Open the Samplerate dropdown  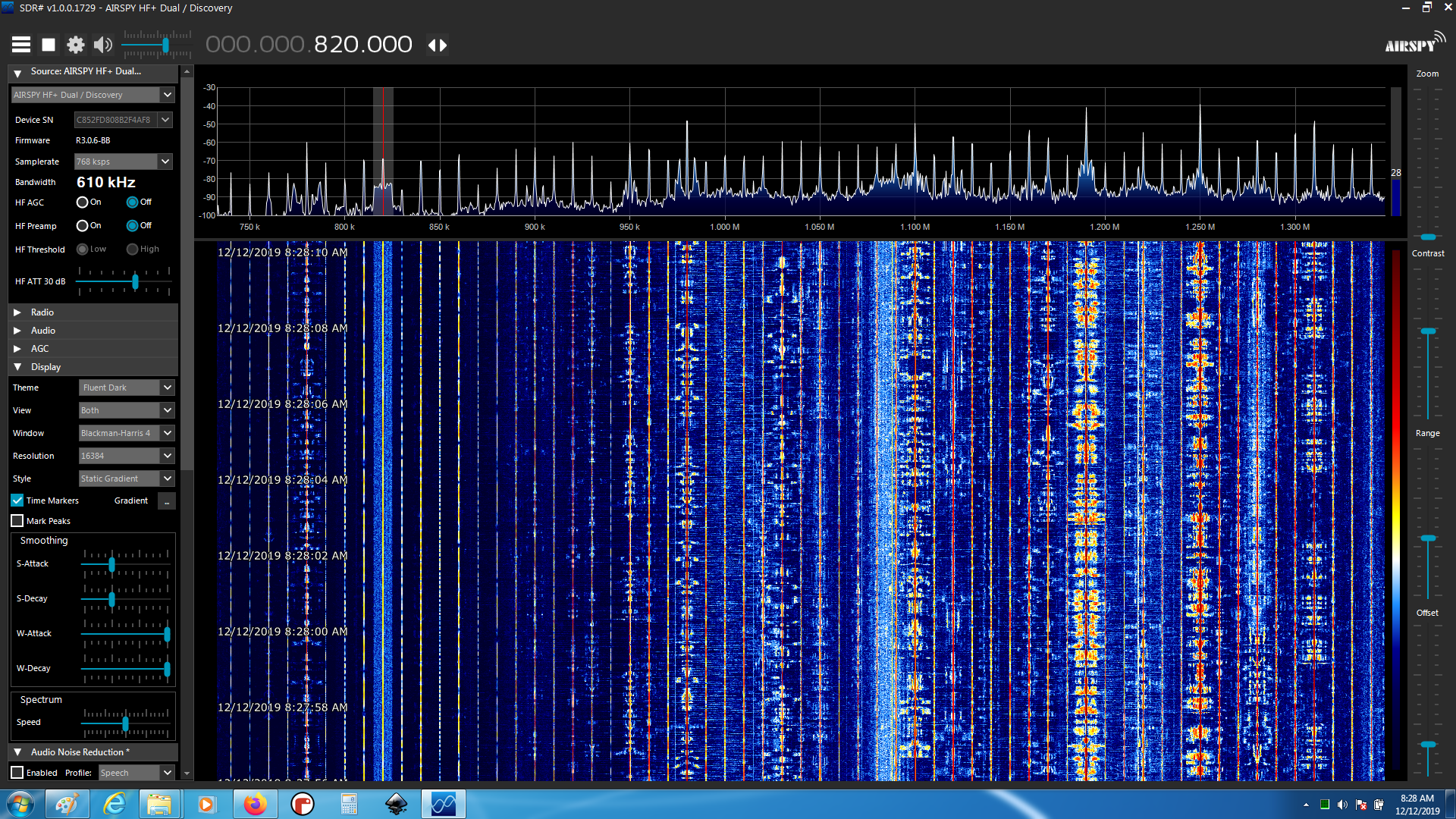(165, 162)
